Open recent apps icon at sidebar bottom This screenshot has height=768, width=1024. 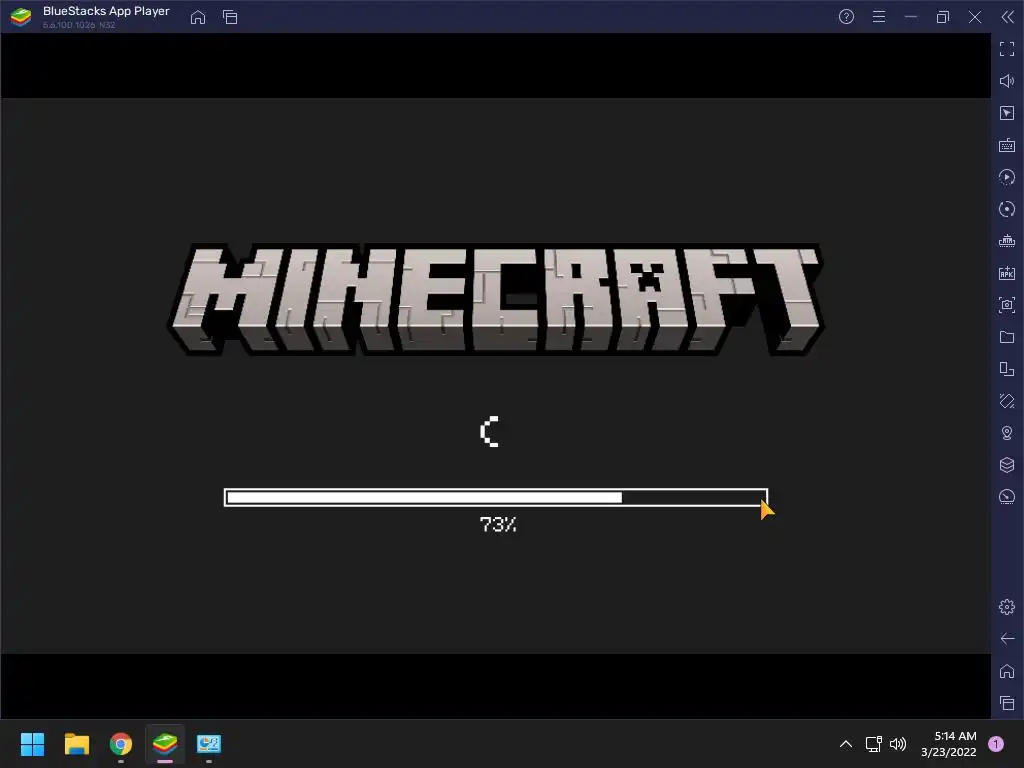point(1006,703)
